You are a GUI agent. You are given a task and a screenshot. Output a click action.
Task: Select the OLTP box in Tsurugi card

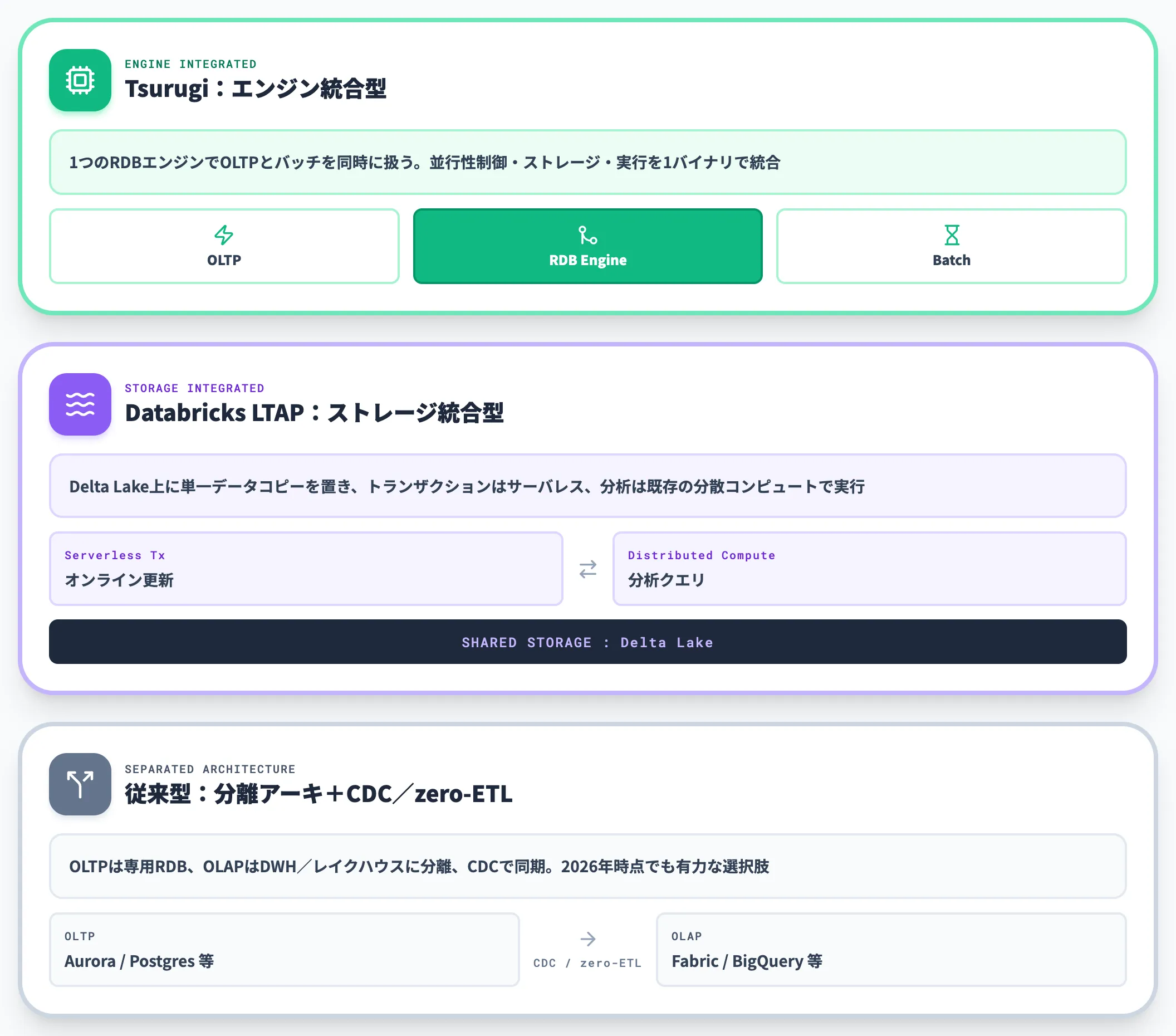pyautogui.click(x=224, y=246)
